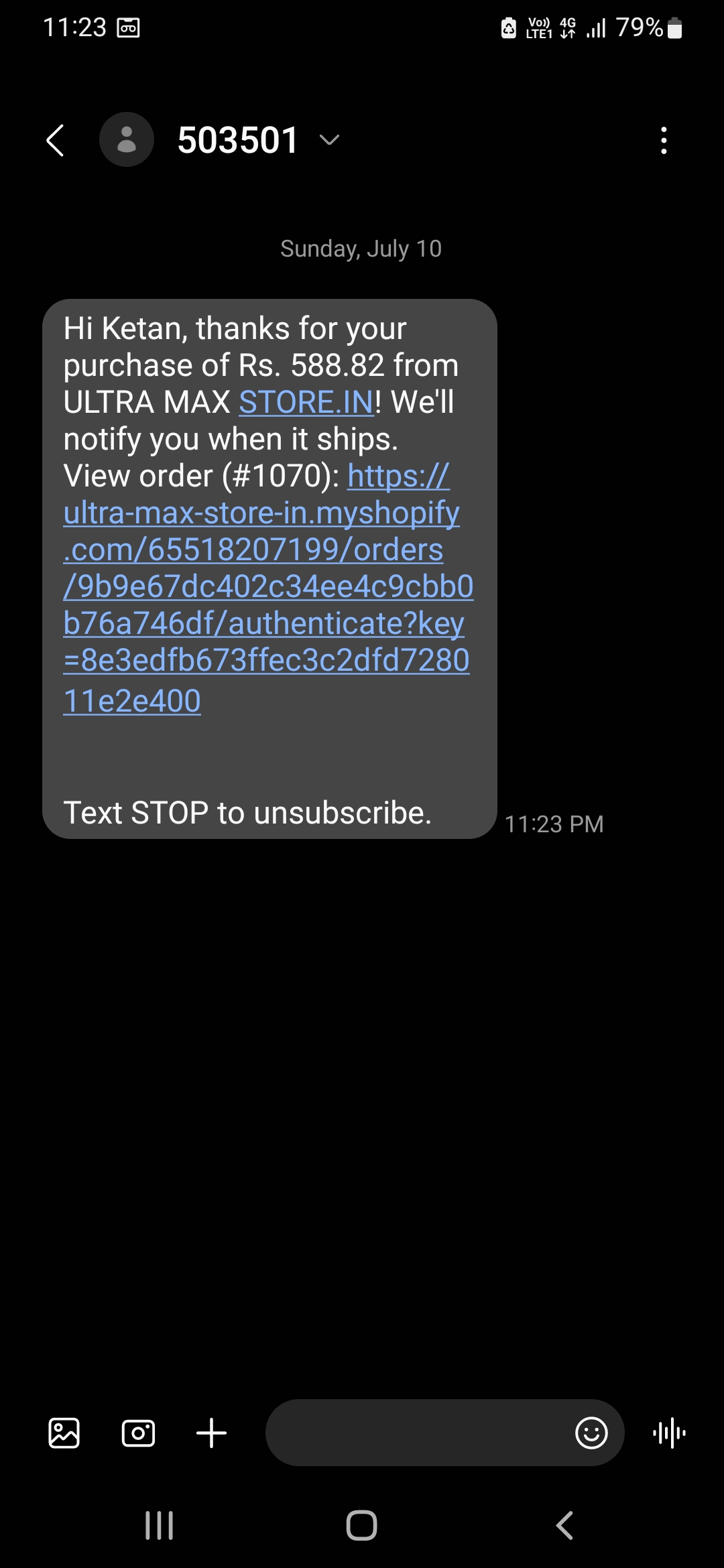Tap the plus icon for more attachments

(211, 1433)
